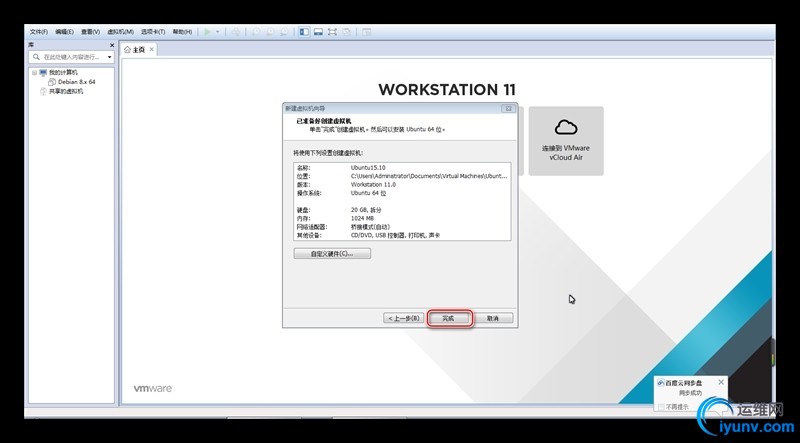Close the 库 library panel
The image size is (800, 443).
(x=112, y=45)
